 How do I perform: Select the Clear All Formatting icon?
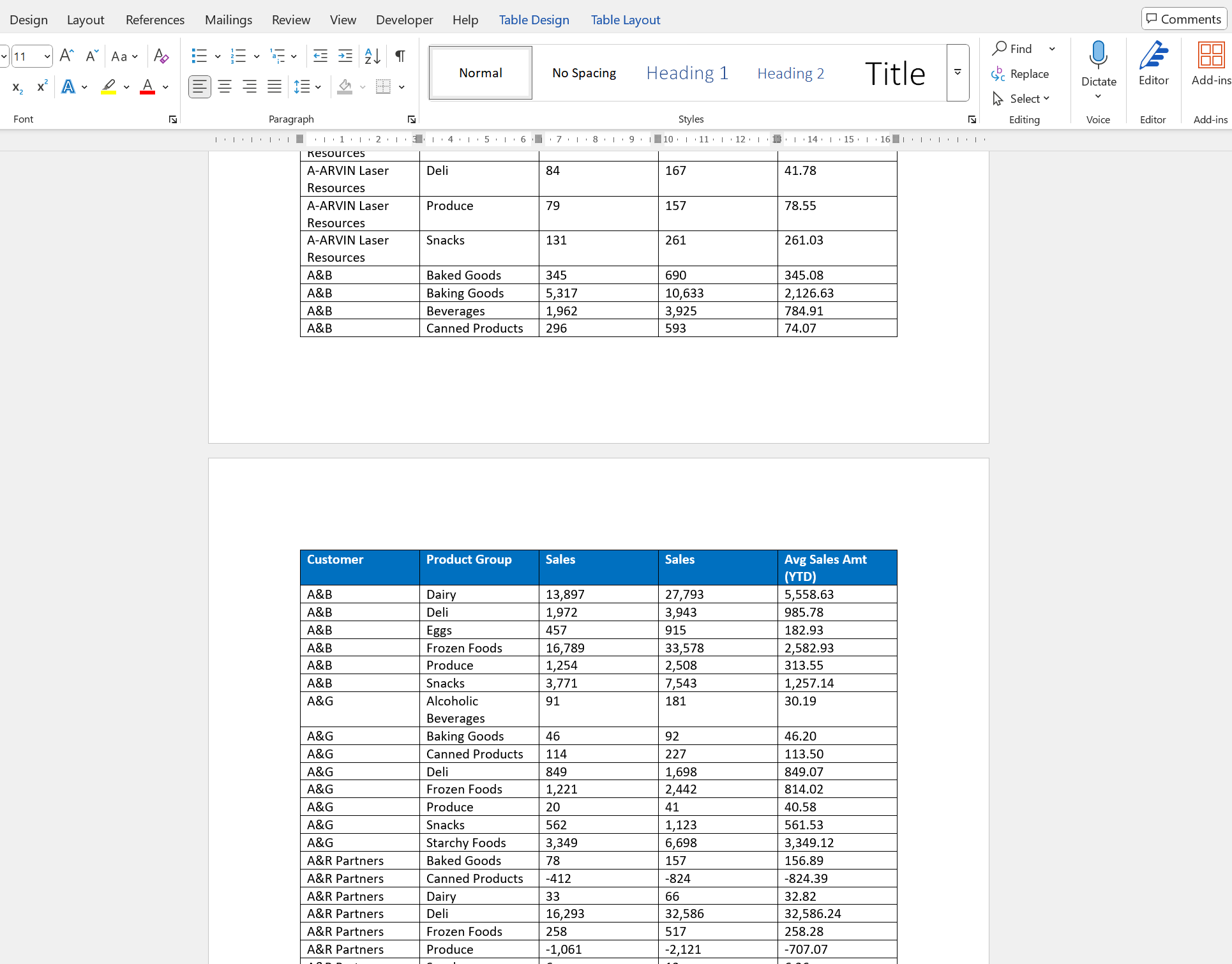click(161, 56)
